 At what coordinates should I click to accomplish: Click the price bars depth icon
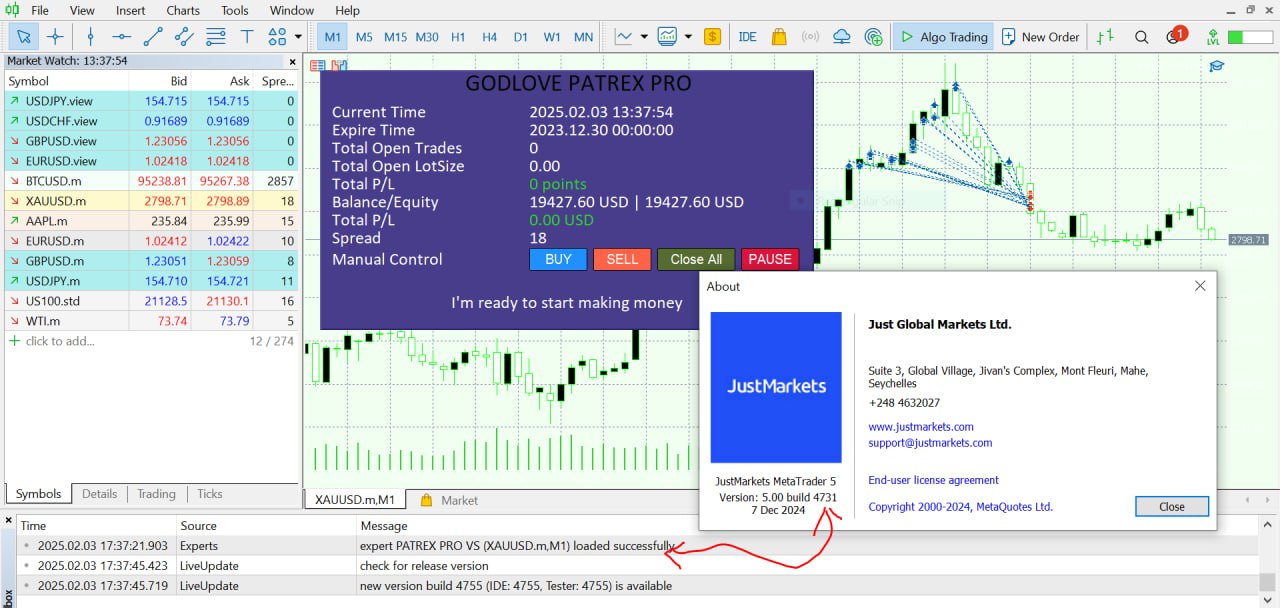[1105, 37]
